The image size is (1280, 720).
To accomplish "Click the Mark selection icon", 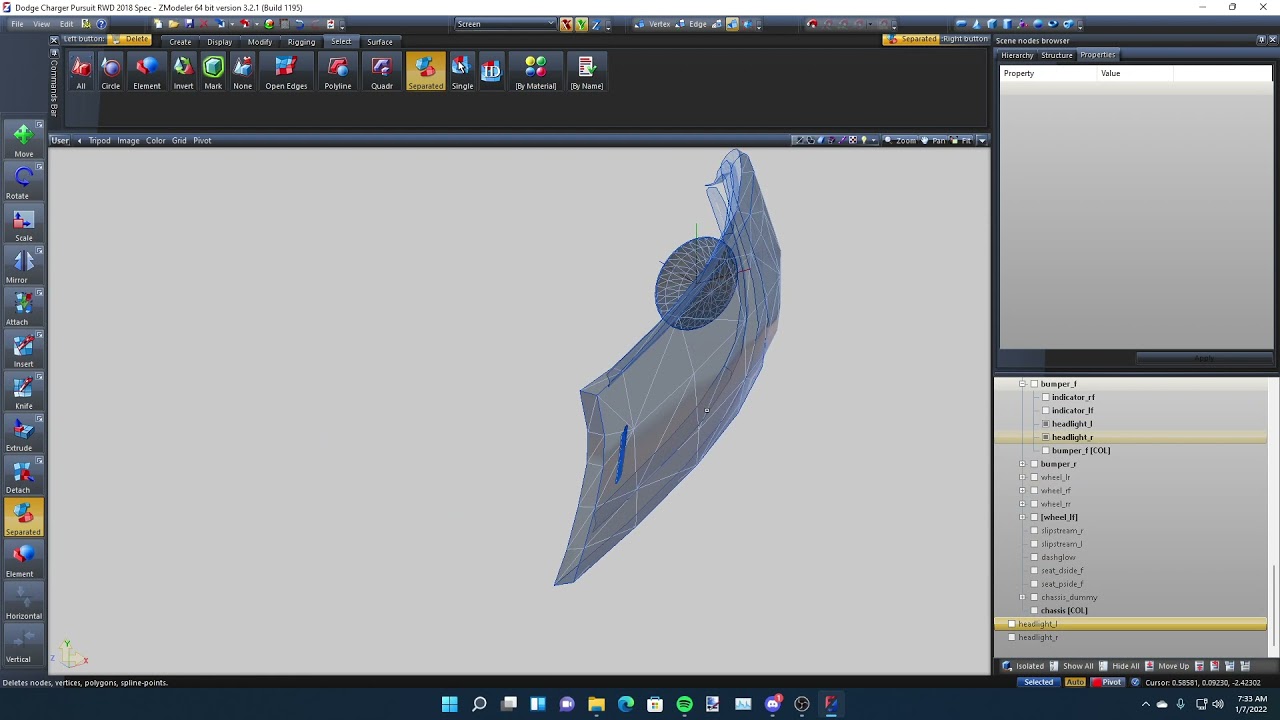I will coord(213,72).
